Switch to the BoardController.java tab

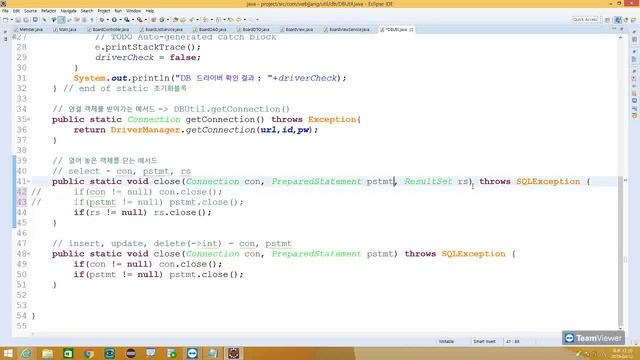[x=108, y=29]
